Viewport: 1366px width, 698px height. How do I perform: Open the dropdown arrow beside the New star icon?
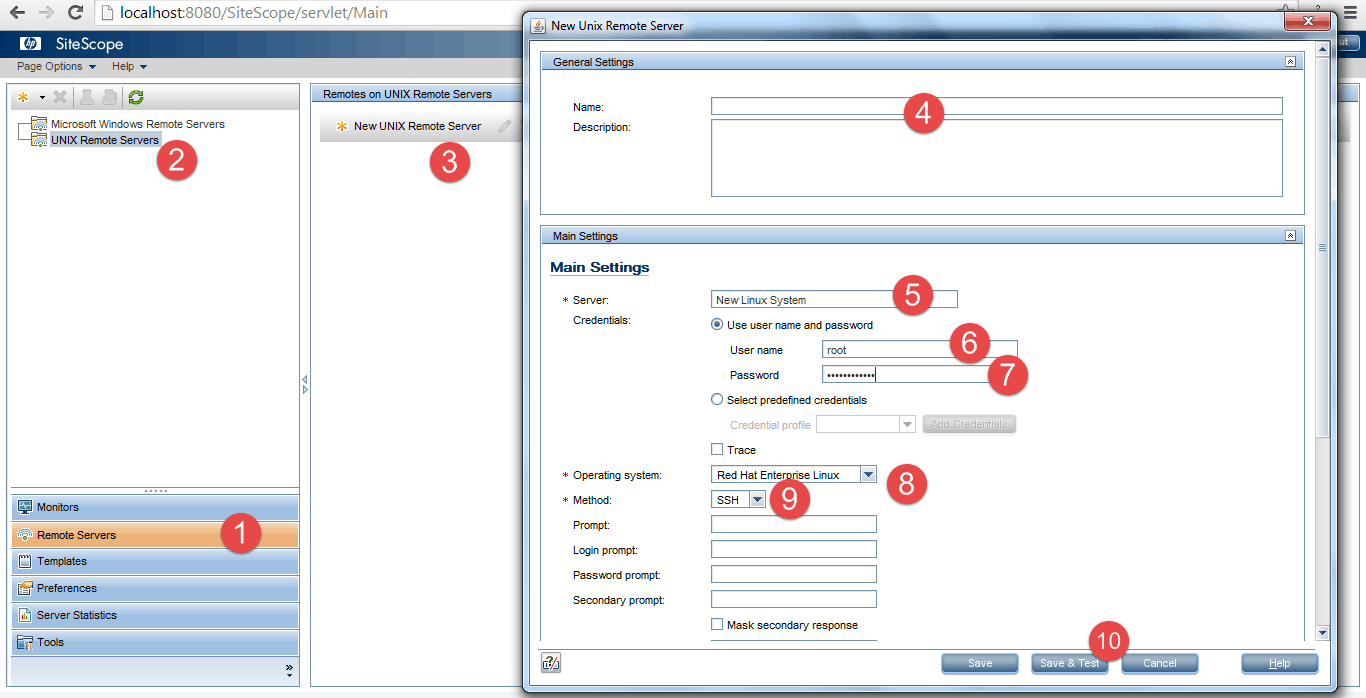(42, 97)
